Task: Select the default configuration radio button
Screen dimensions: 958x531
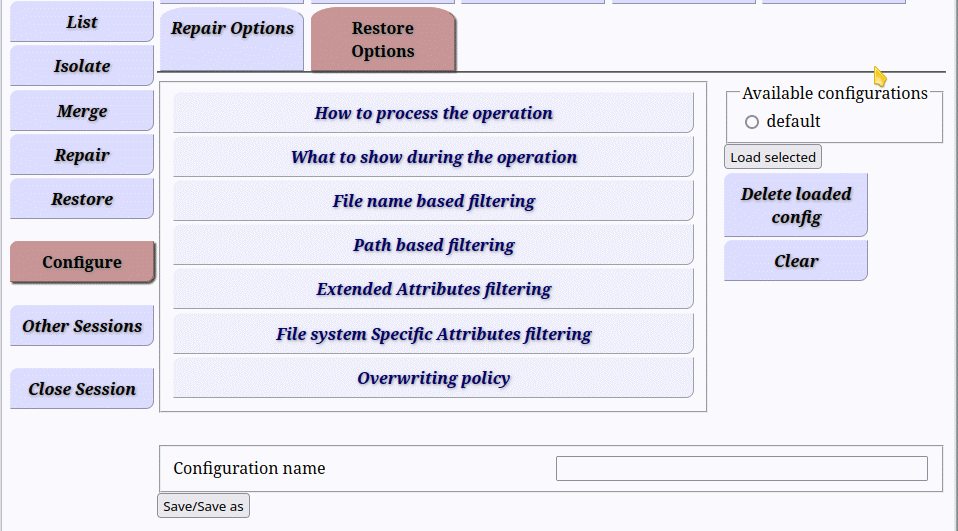Action: pyautogui.click(x=752, y=122)
